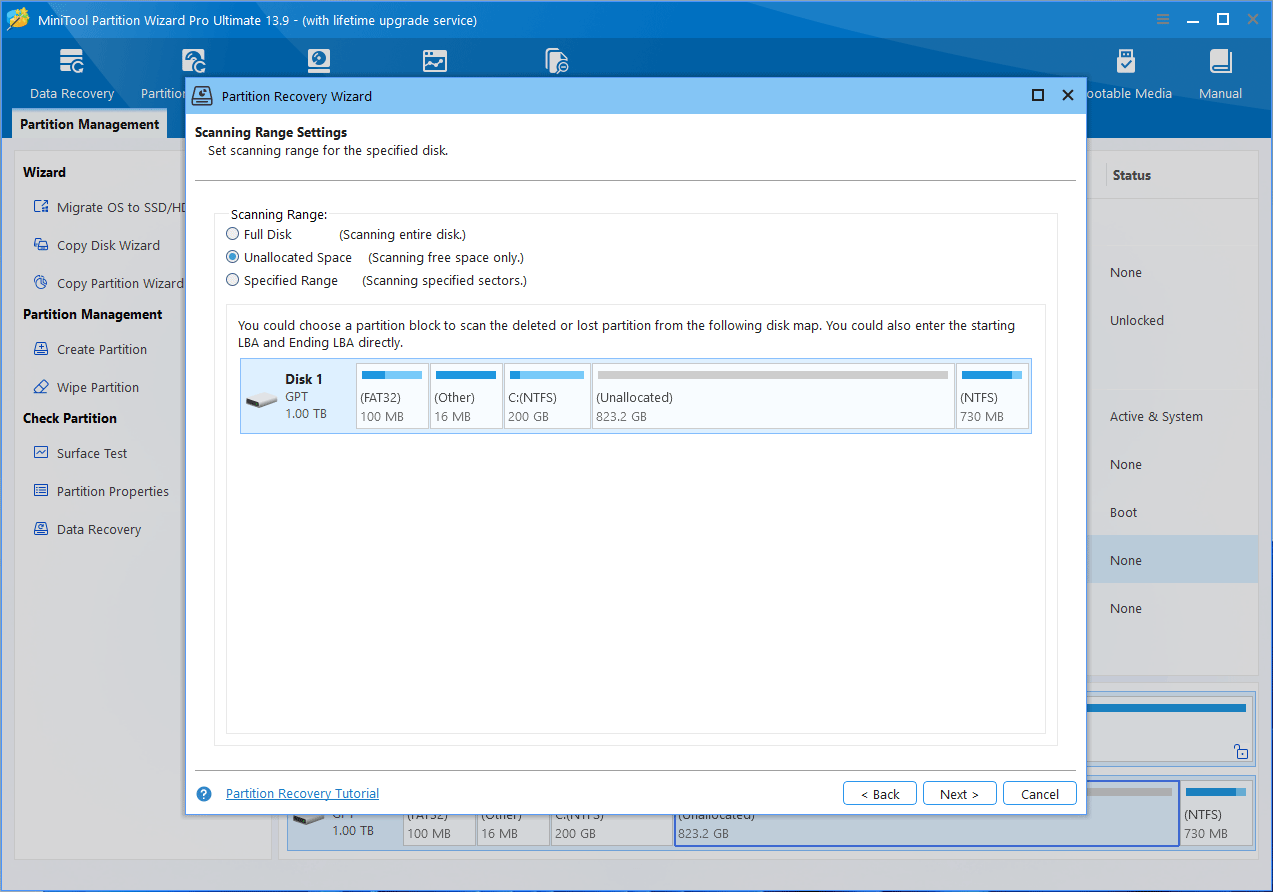The height and width of the screenshot is (892, 1273).
Task: Click the unlocked padlock icon in disk map
Action: (1240, 751)
